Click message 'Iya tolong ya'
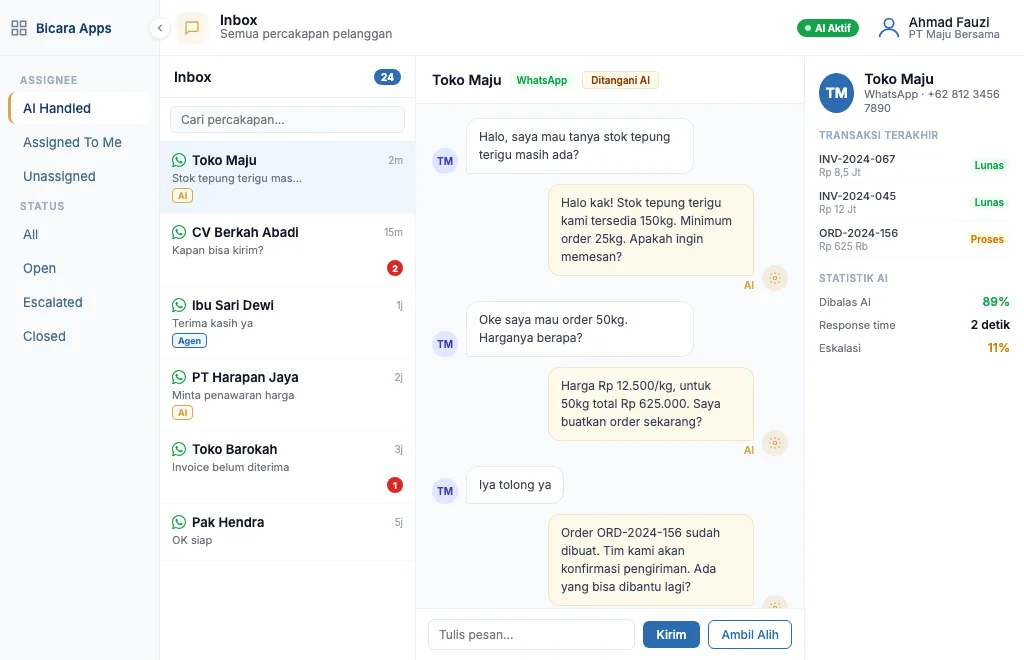Screen dimensions: 1024x660 click(x=515, y=485)
